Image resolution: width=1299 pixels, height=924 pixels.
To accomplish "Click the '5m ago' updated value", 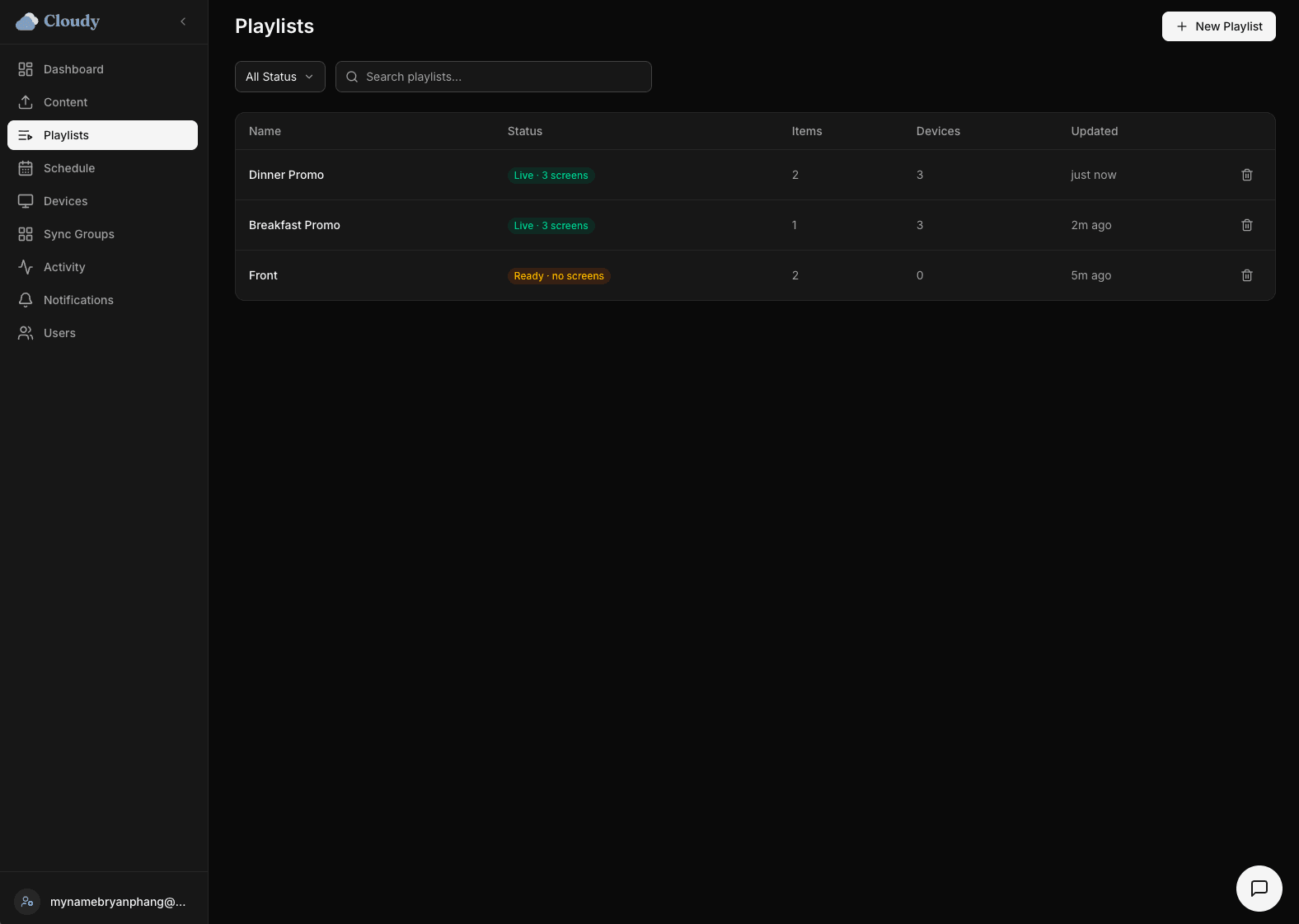I will (x=1091, y=275).
